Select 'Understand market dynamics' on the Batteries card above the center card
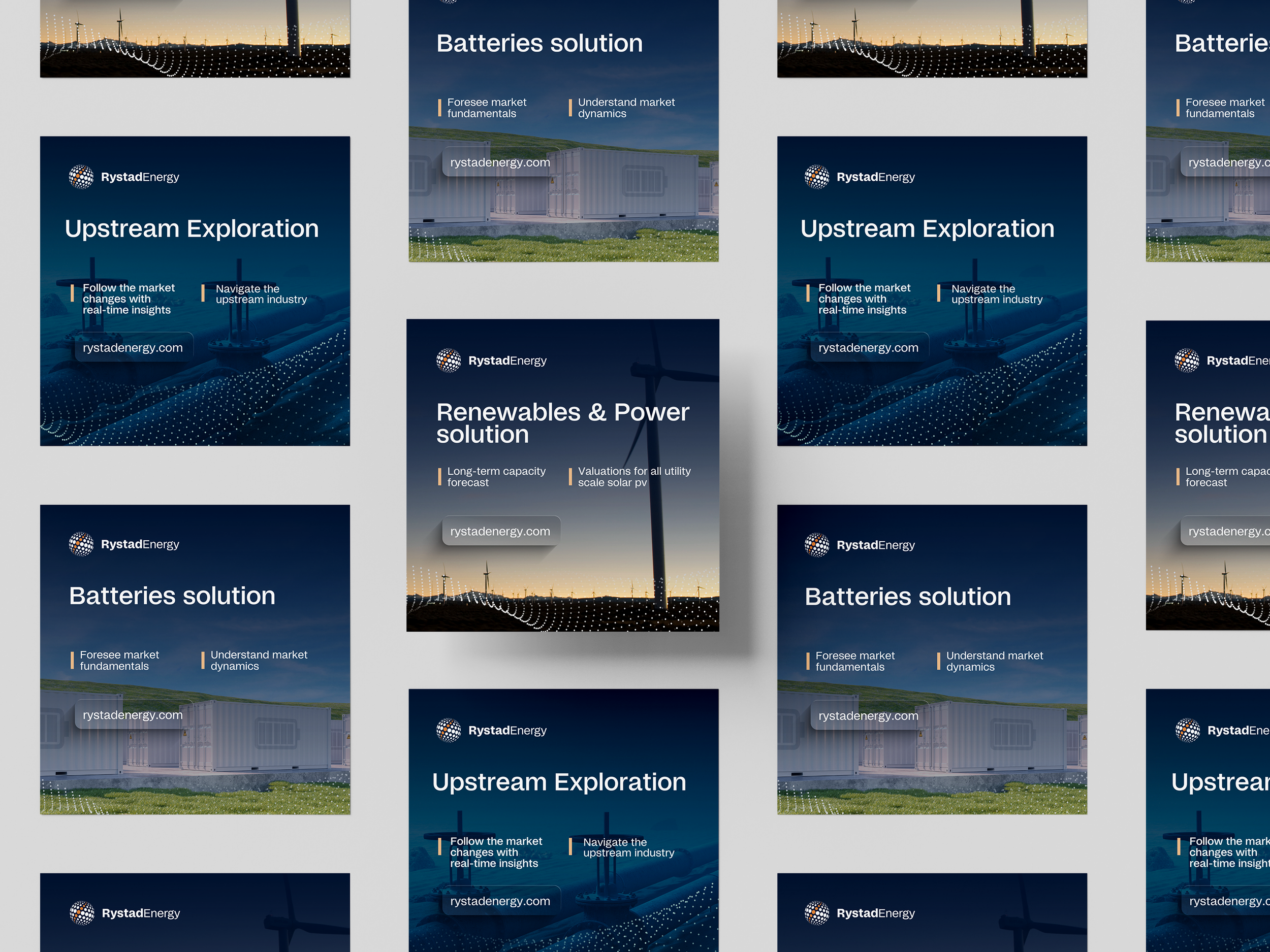This screenshot has height=952, width=1270. 626,108
